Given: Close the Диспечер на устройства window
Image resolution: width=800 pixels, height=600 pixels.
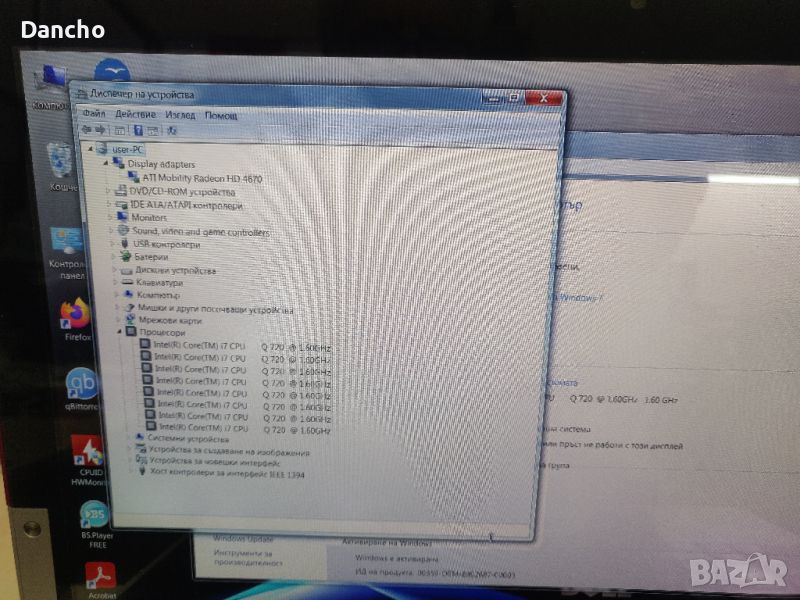Looking at the screenshot, I should pos(543,98).
